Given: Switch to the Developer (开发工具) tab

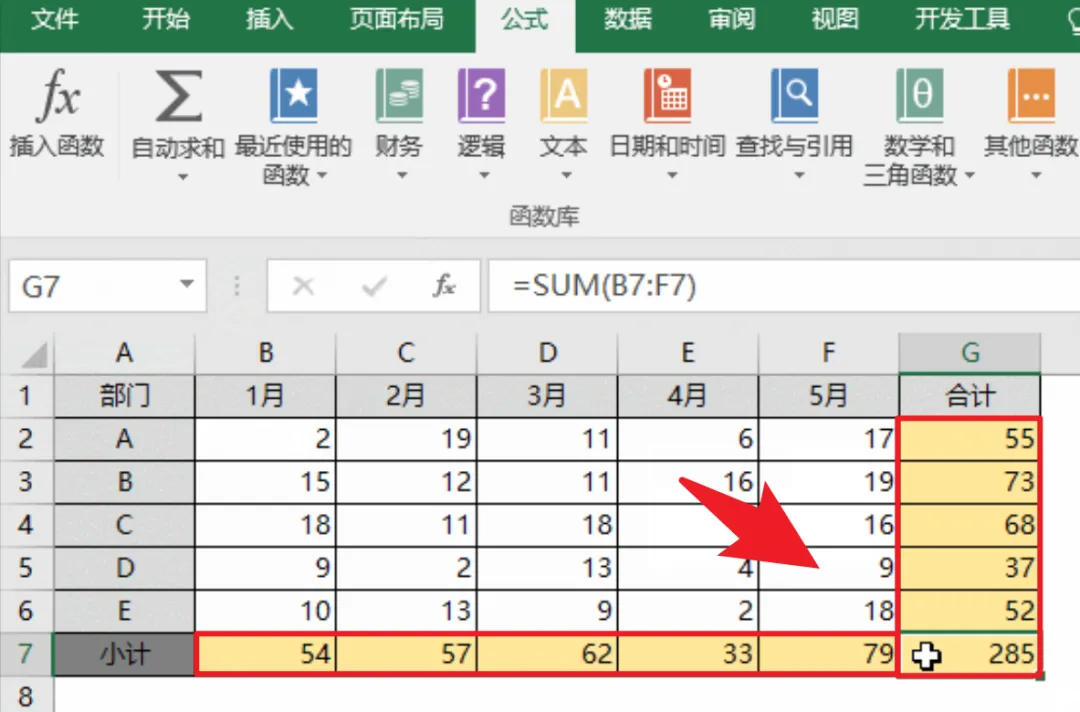Looking at the screenshot, I should click(x=962, y=19).
